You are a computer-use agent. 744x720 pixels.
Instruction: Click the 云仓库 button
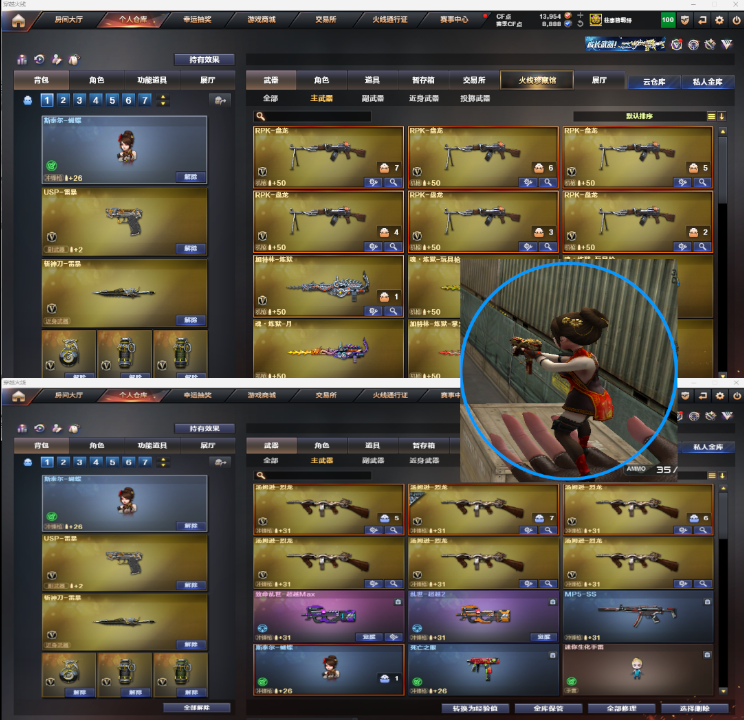point(654,82)
